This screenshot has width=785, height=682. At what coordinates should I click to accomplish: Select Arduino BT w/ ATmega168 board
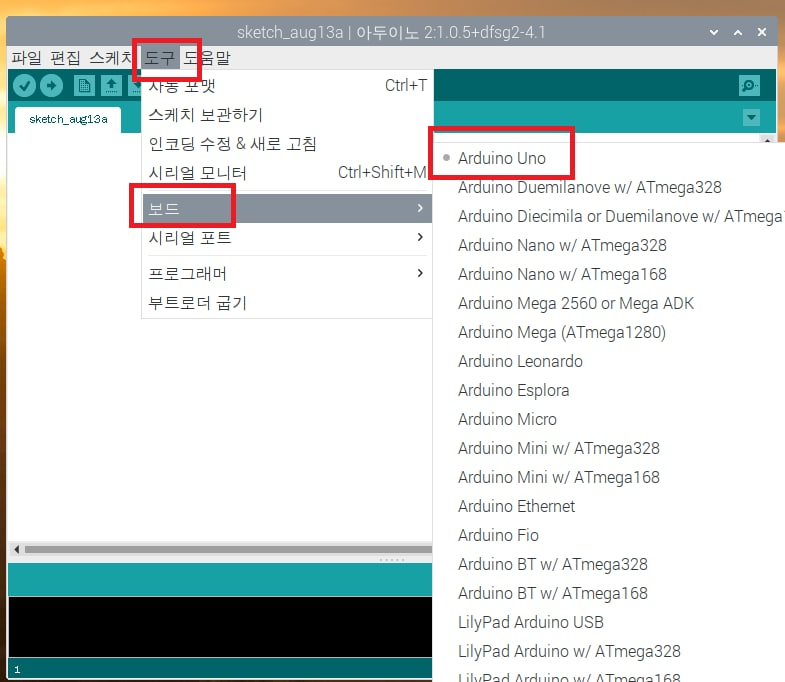click(x=609, y=593)
